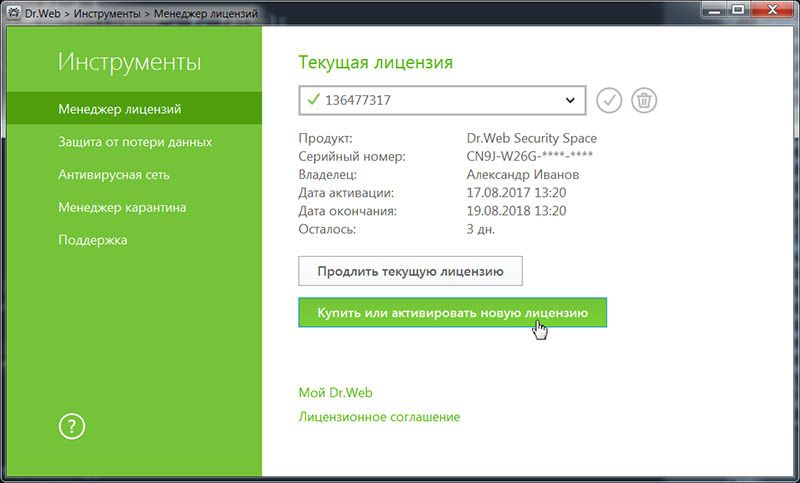Open Лицензионное соглашение link
Viewport: 800px width, 483px height.
379,417
